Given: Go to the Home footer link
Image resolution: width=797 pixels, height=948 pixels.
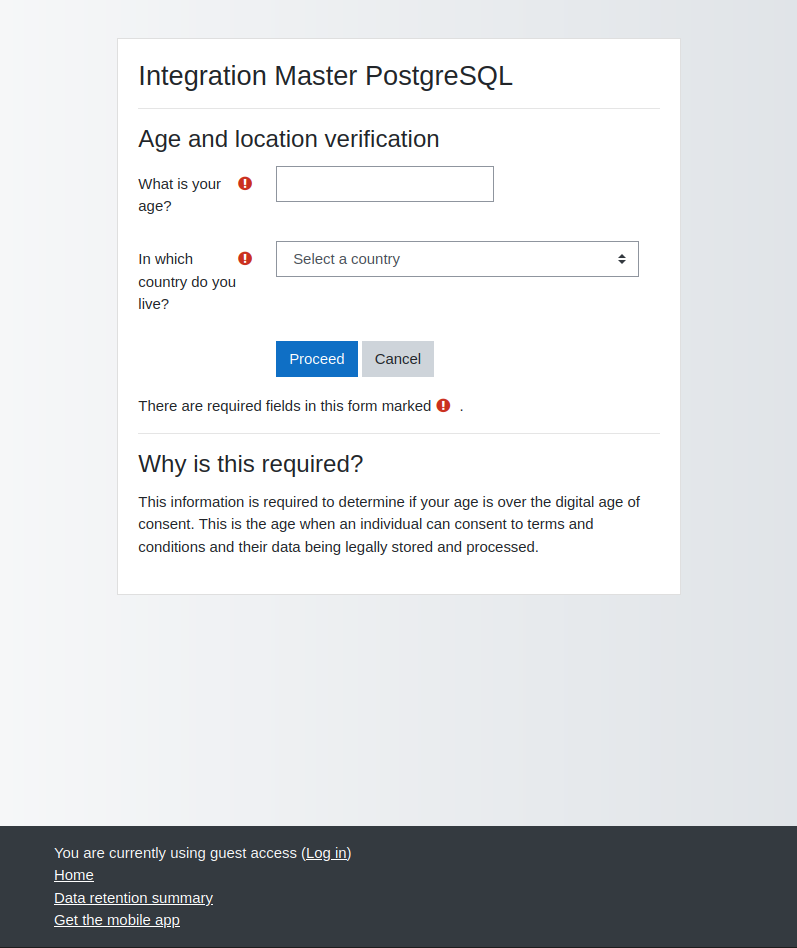Looking at the screenshot, I should (74, 875).
